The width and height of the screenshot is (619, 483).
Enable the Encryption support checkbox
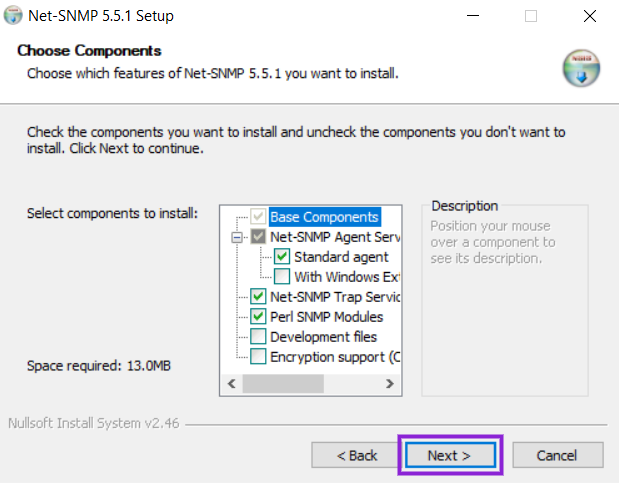(258, 357)
